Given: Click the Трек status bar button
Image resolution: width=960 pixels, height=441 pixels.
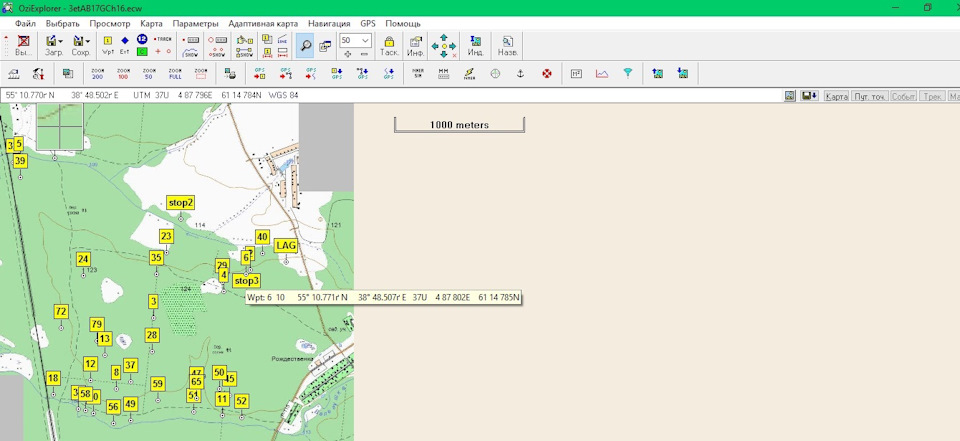Looking at the screenshot, I should tap(932, 96).
